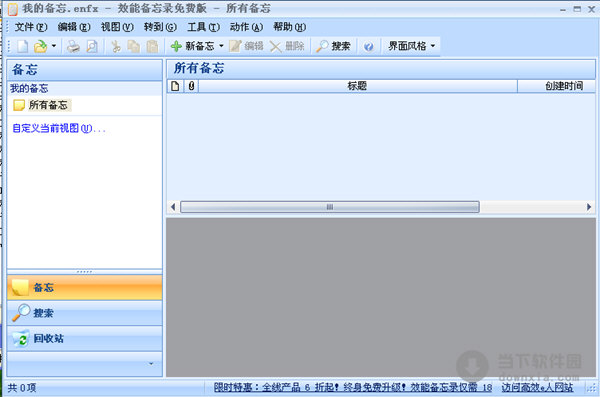Image resolution: width=600 pixels, height=397 pixels.
Task: Open the 限时特惠 promotion link
Action: (x=353, y=387)
